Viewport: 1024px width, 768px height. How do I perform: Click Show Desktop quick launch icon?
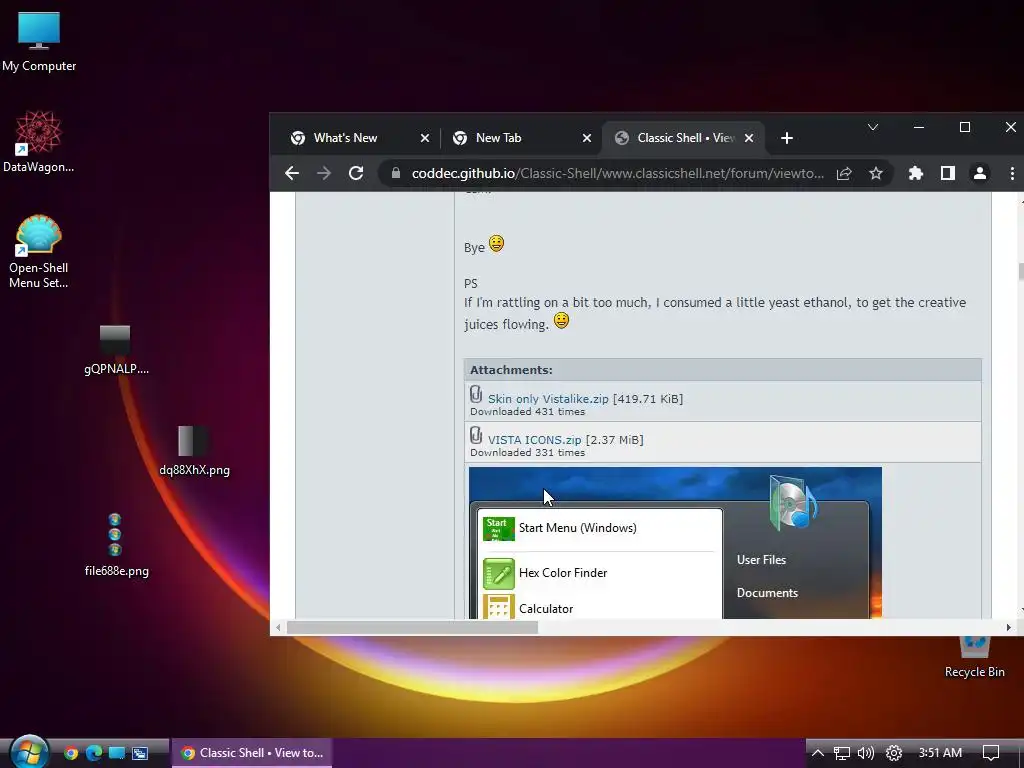[117, 753]
